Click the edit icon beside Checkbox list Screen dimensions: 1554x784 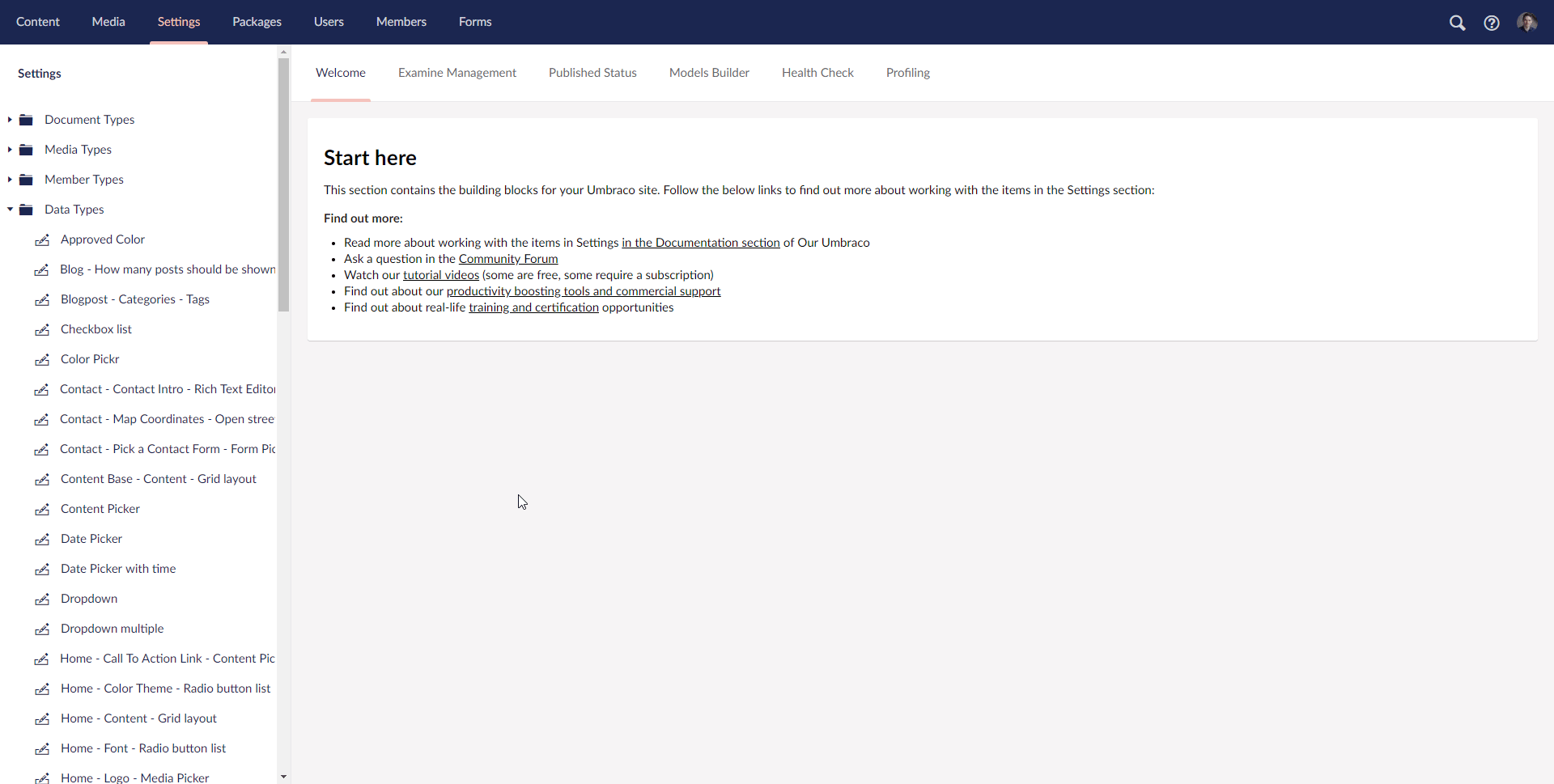(x=42, y=330)
